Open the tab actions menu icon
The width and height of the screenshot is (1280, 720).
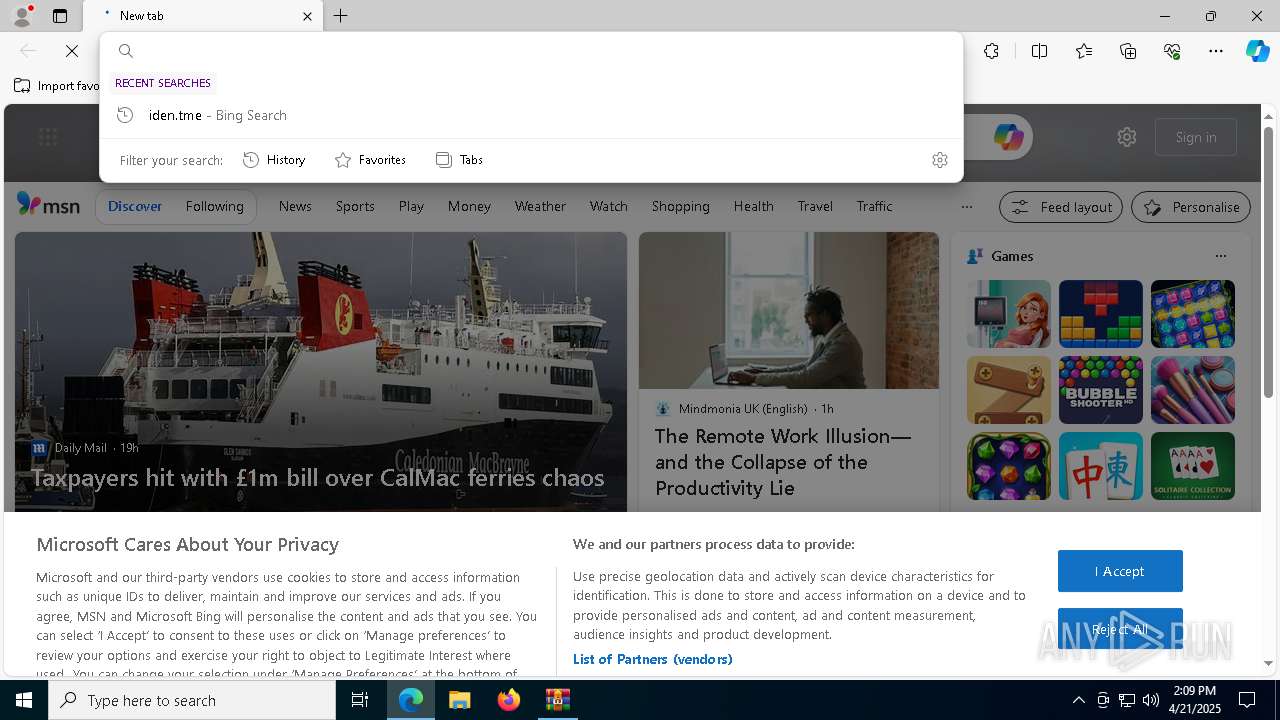tap(60, 16)
